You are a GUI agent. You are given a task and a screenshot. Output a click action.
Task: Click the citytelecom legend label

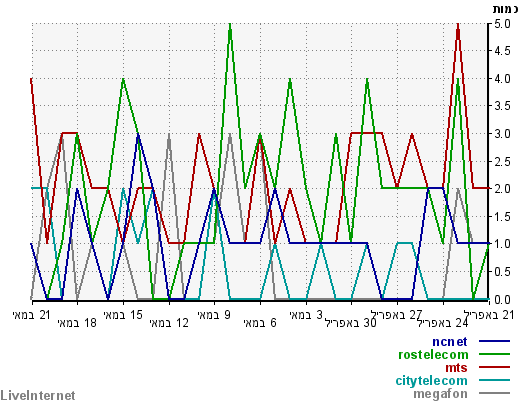(431, 381)
